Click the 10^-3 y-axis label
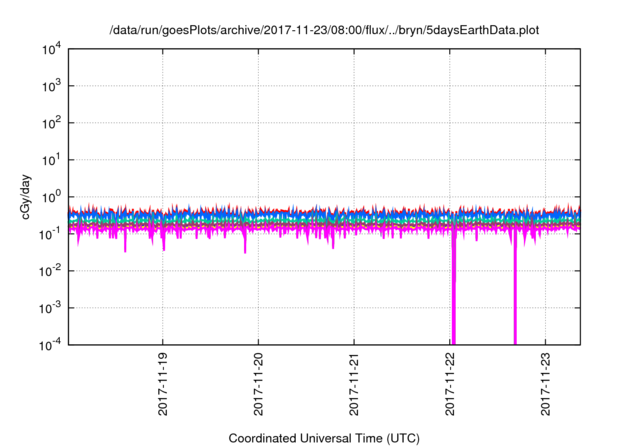640x448 pixels. (x=50, y=308)
